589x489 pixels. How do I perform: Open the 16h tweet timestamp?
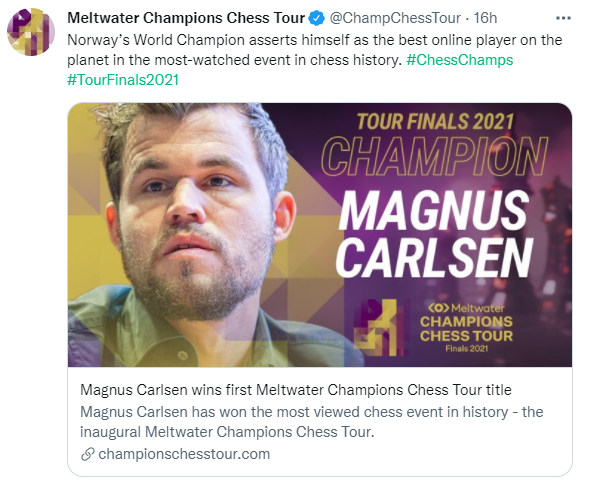point(485,18)
